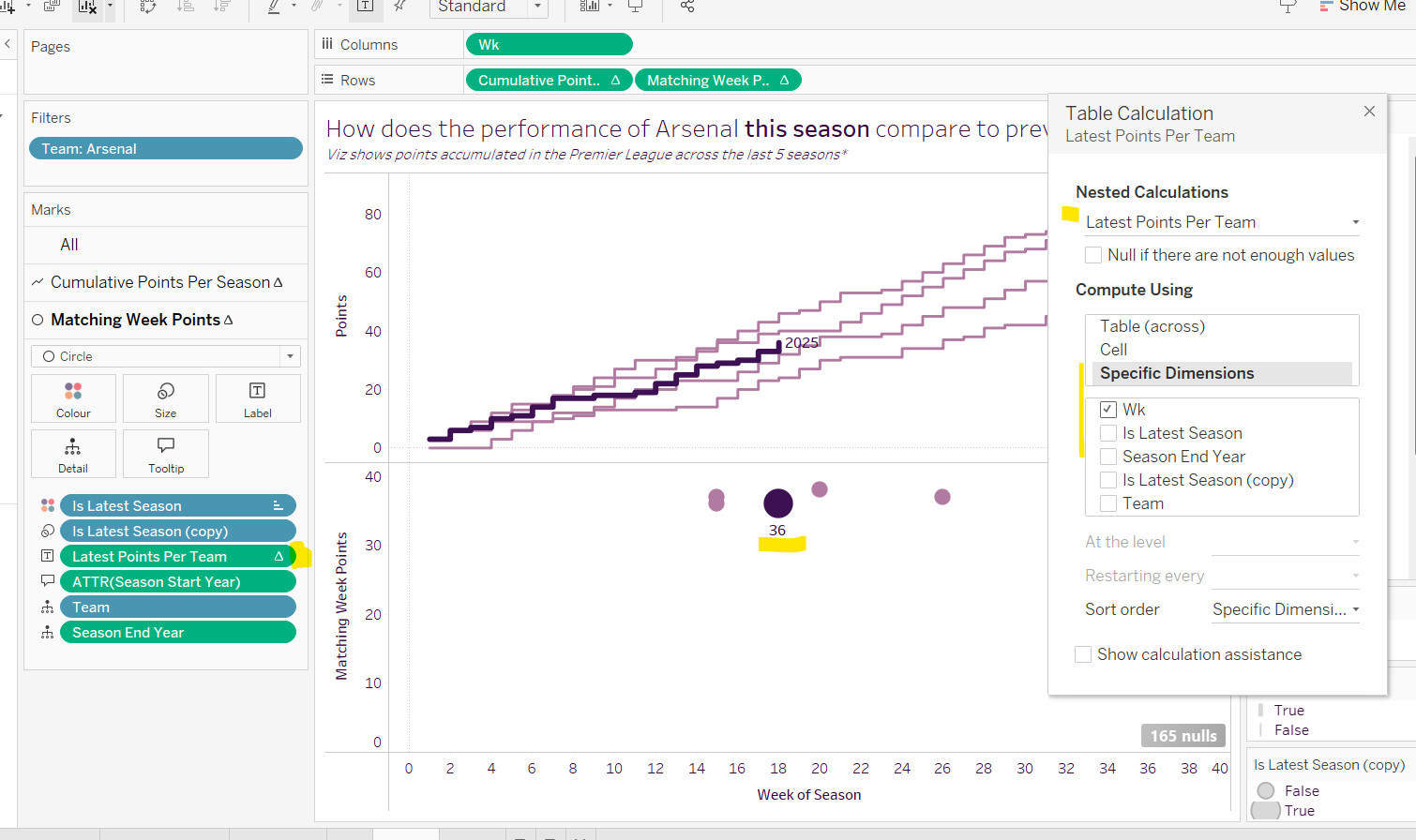Click tooltip icon beside ATTR(Season Start Year)

pos(48,581)
